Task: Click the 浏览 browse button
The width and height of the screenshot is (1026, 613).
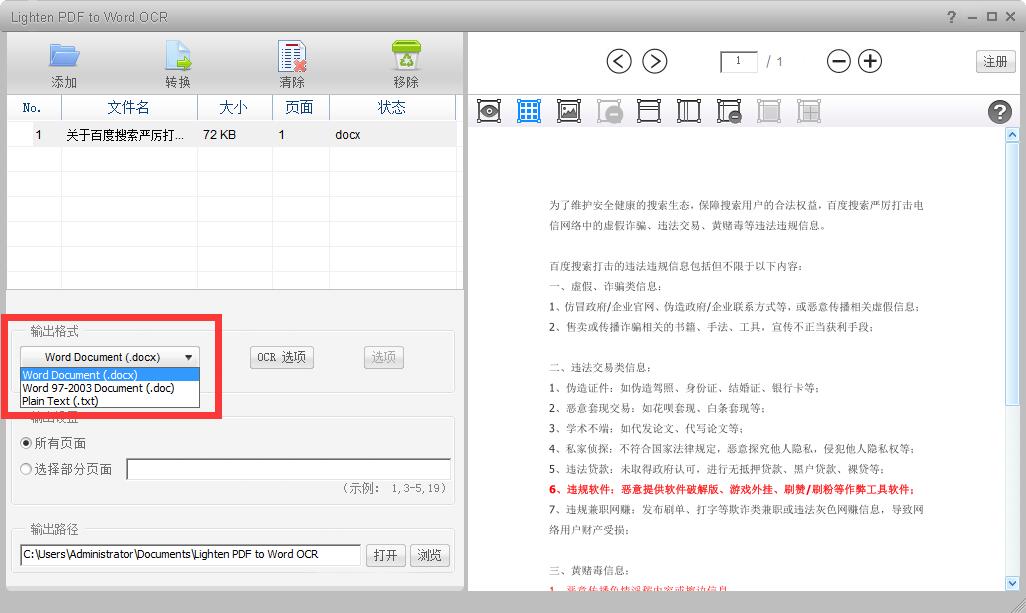Action: (x=429, y=555)
